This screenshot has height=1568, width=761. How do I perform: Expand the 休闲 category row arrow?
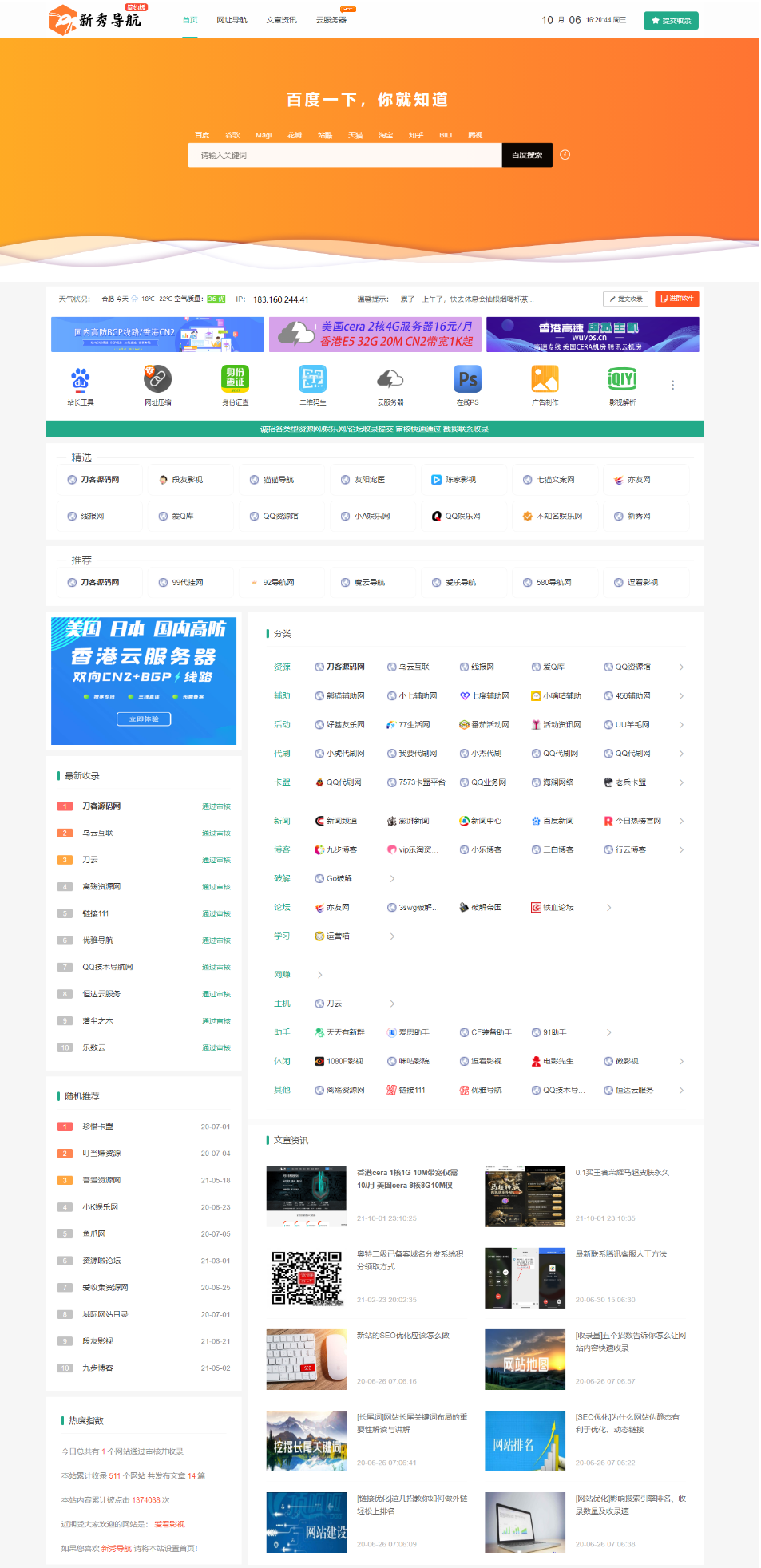(681, 1062)
